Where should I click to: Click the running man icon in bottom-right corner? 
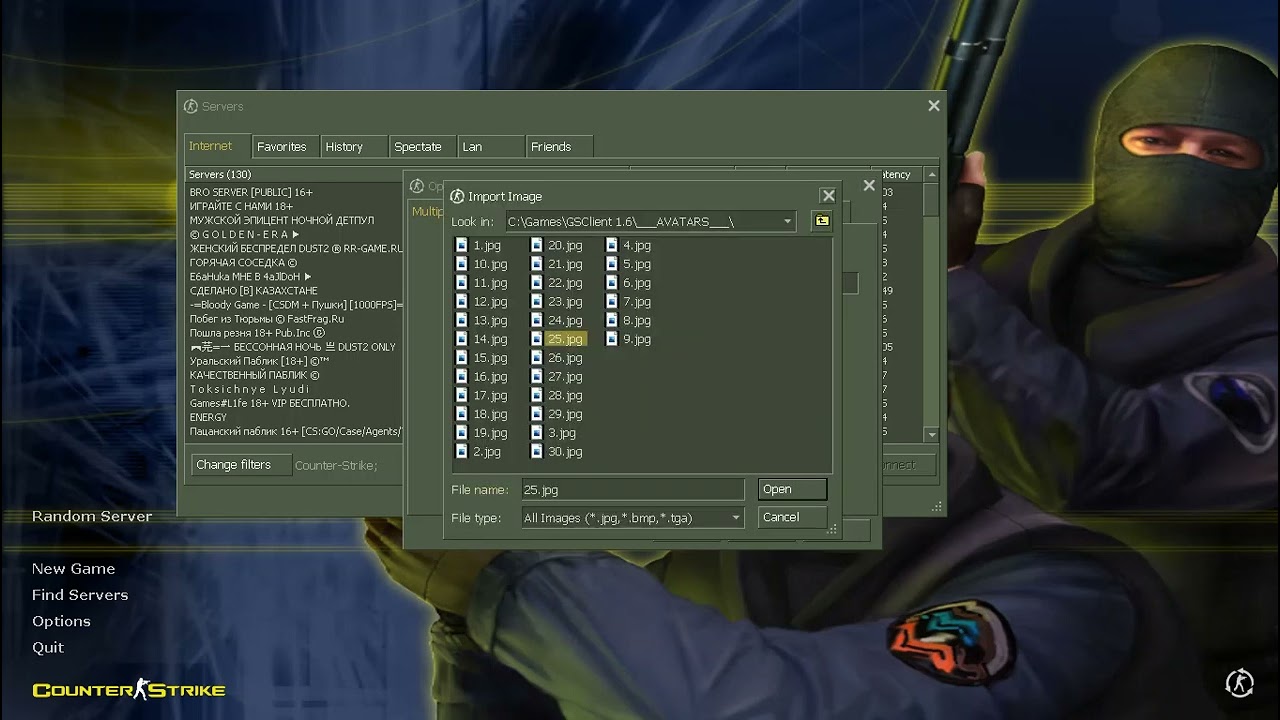1240,683
